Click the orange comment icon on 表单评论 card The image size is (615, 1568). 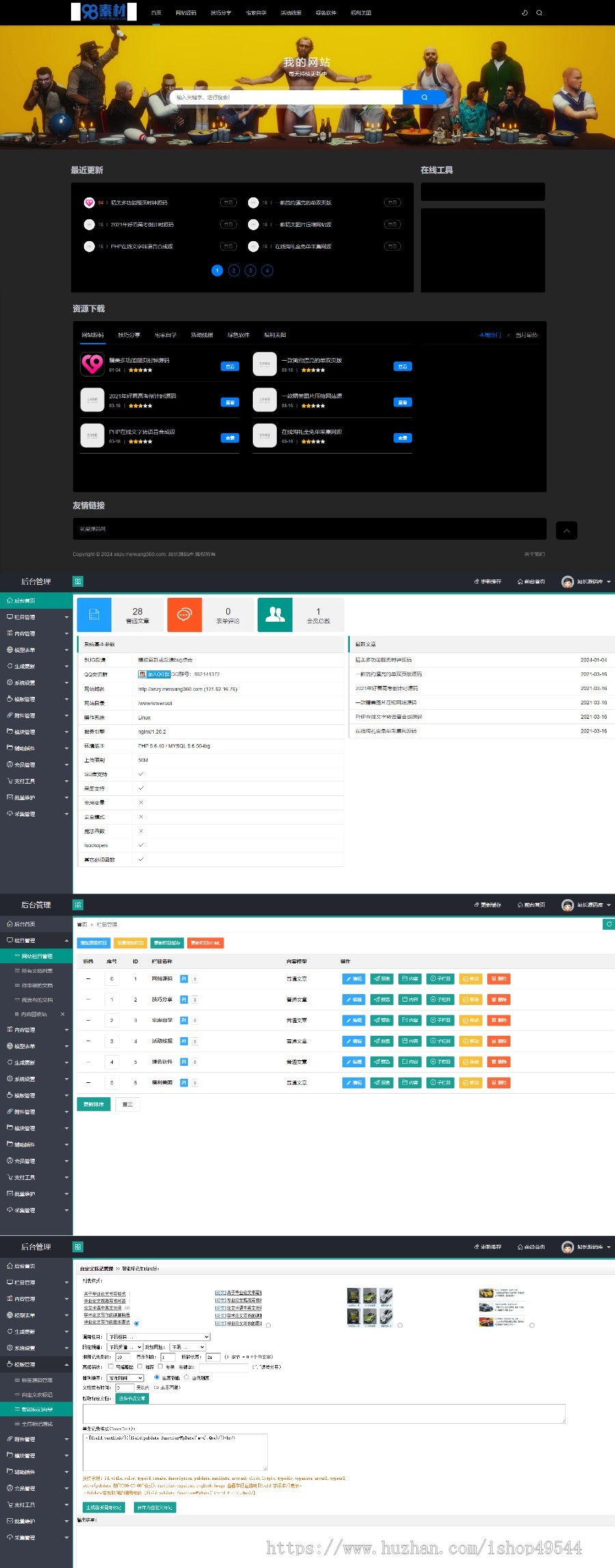click(184, 615)
